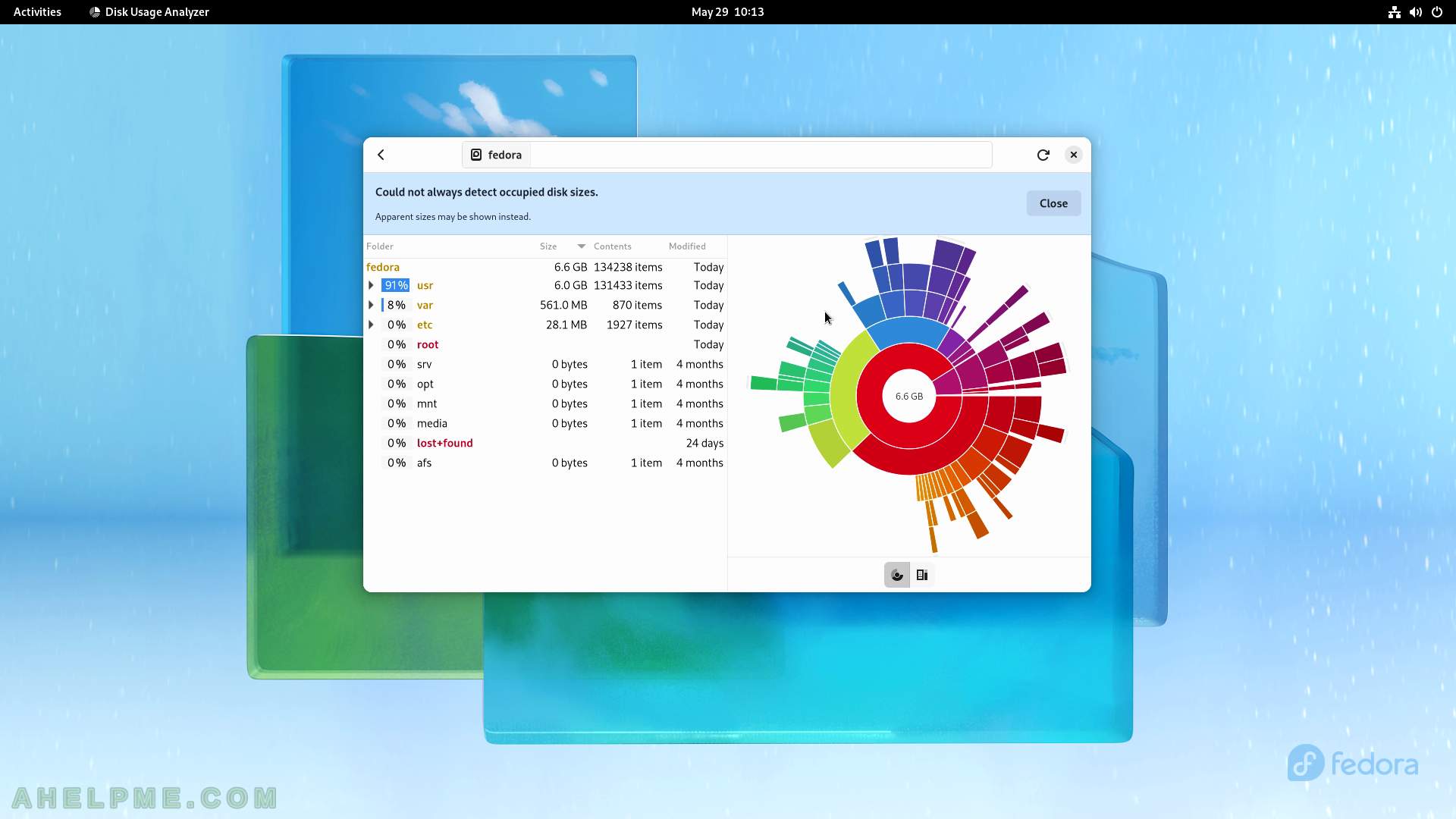Select the afs folder row
The image size is (1456, 819).
click(x=545, y=463)
